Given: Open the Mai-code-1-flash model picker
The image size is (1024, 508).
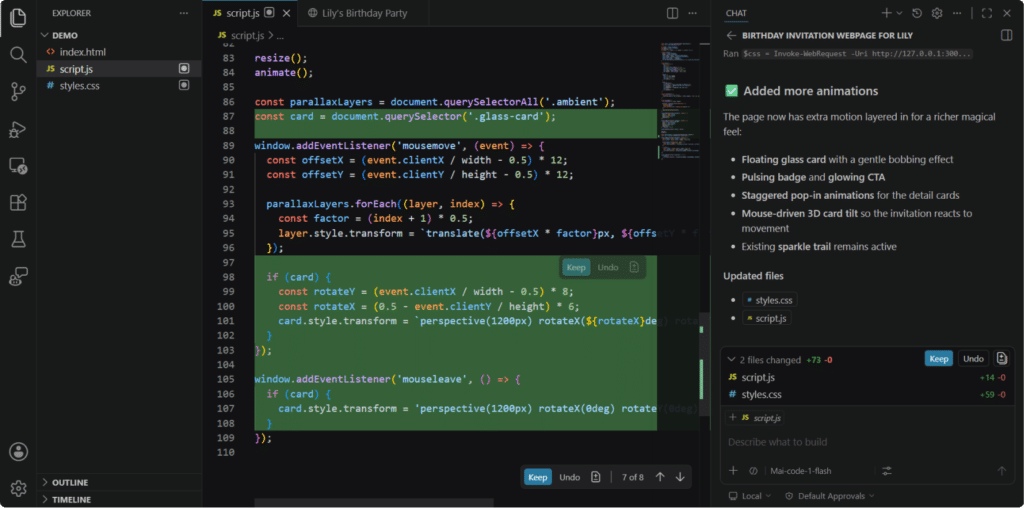Looking at the screenshot, I should (x=801, y=471).
